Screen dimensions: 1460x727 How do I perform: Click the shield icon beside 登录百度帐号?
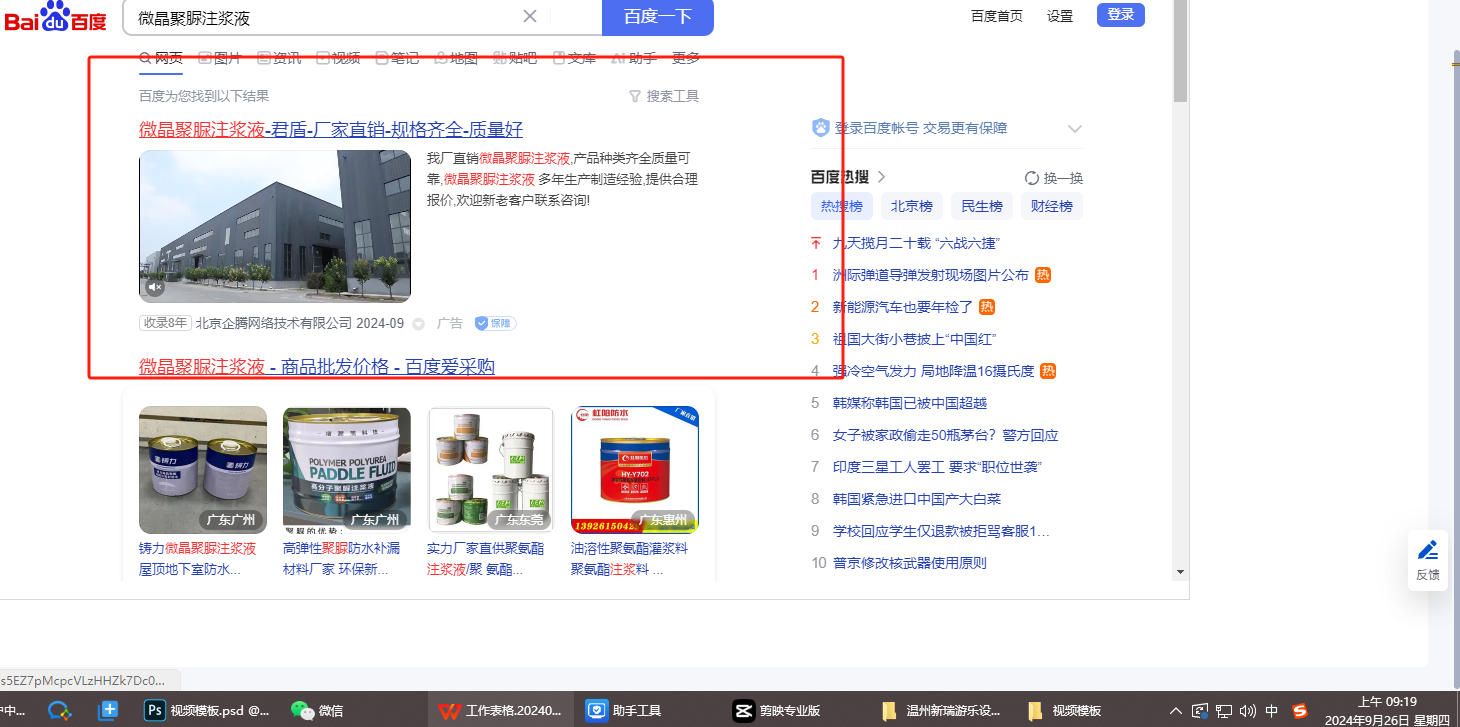click(821, 128)
